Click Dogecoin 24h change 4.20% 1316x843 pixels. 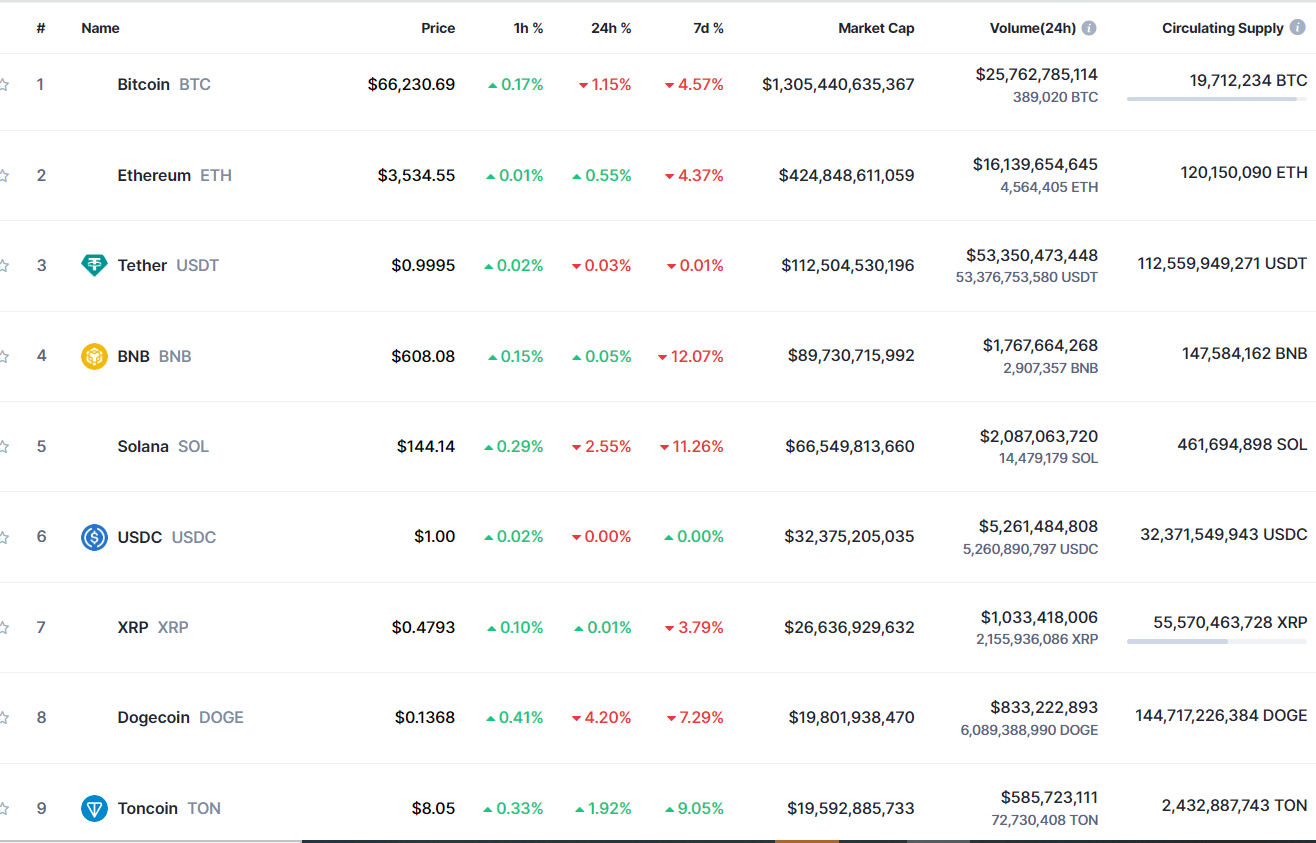(602, 717)
